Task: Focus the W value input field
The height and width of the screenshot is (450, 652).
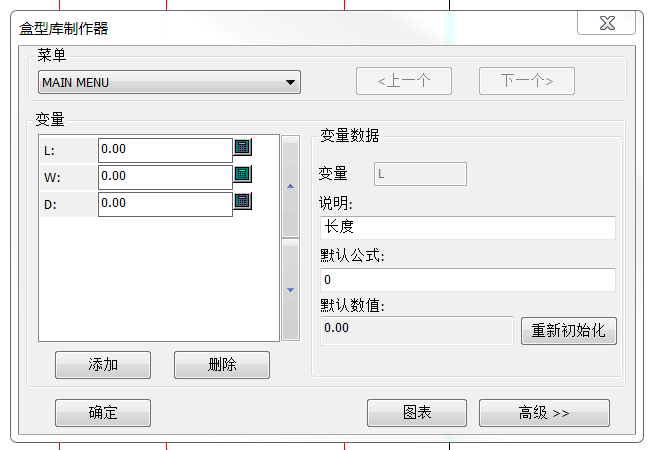Action: pos(165,176)
